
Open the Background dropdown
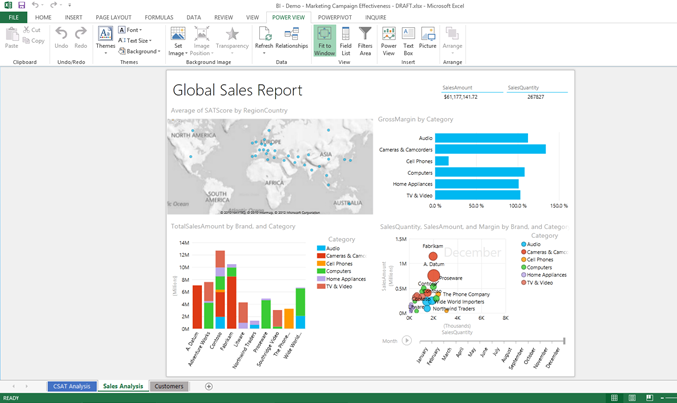(x=139, y=51)
